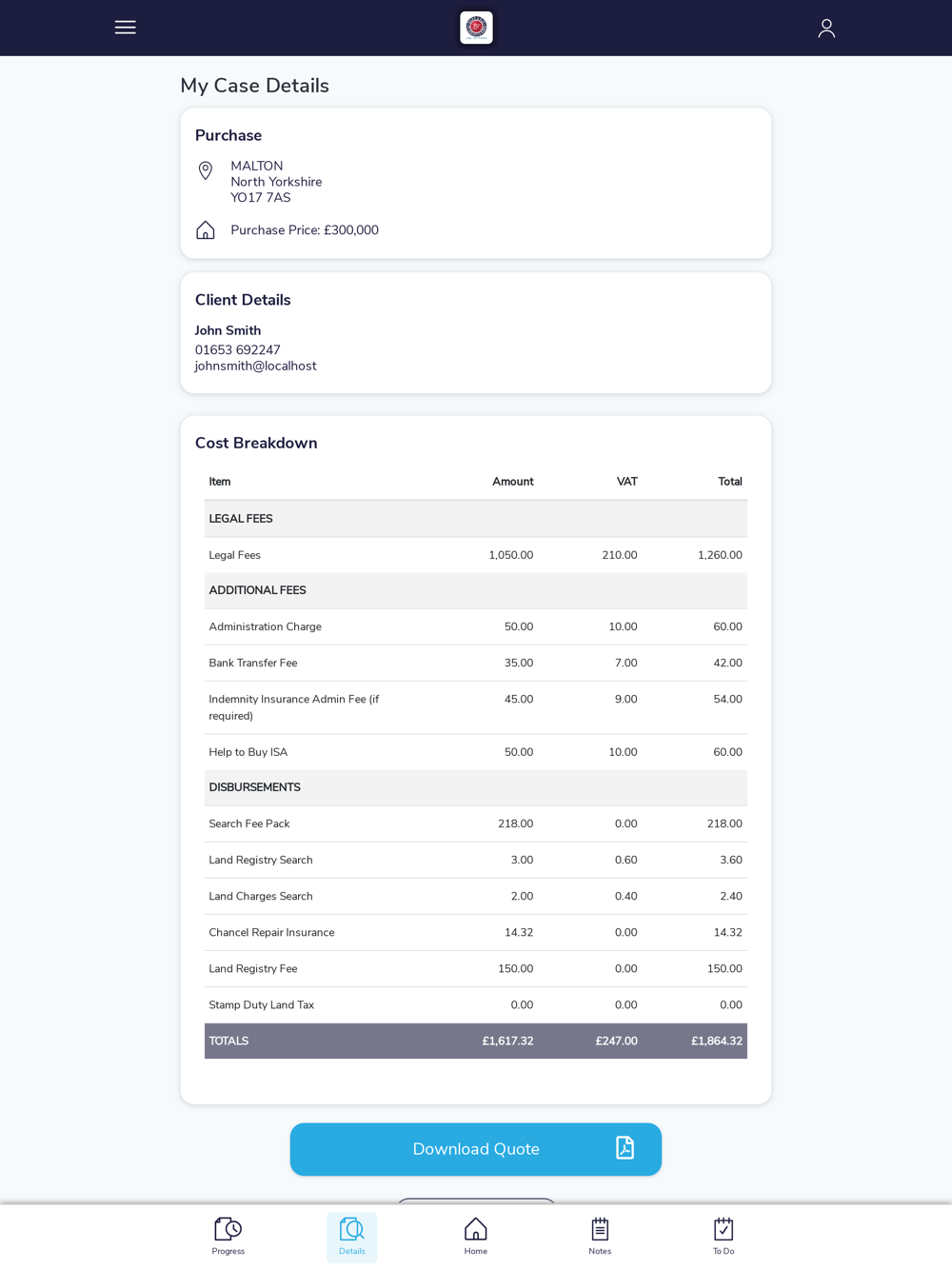Click the total VAT £247.00
Screen dimensions: 952x1270
(617, 1042)
